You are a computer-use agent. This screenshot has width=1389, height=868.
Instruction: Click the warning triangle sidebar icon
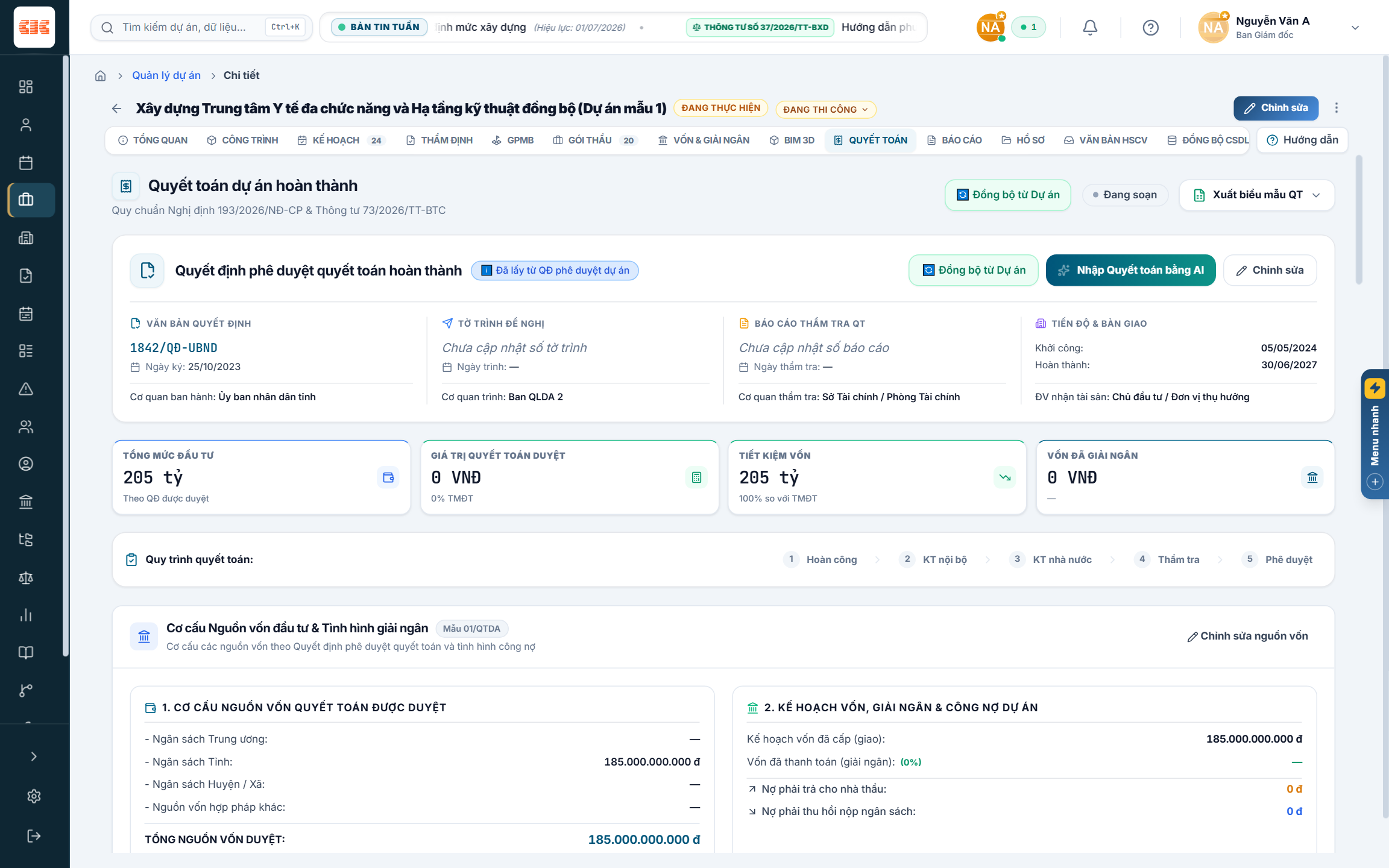point(25,389)
